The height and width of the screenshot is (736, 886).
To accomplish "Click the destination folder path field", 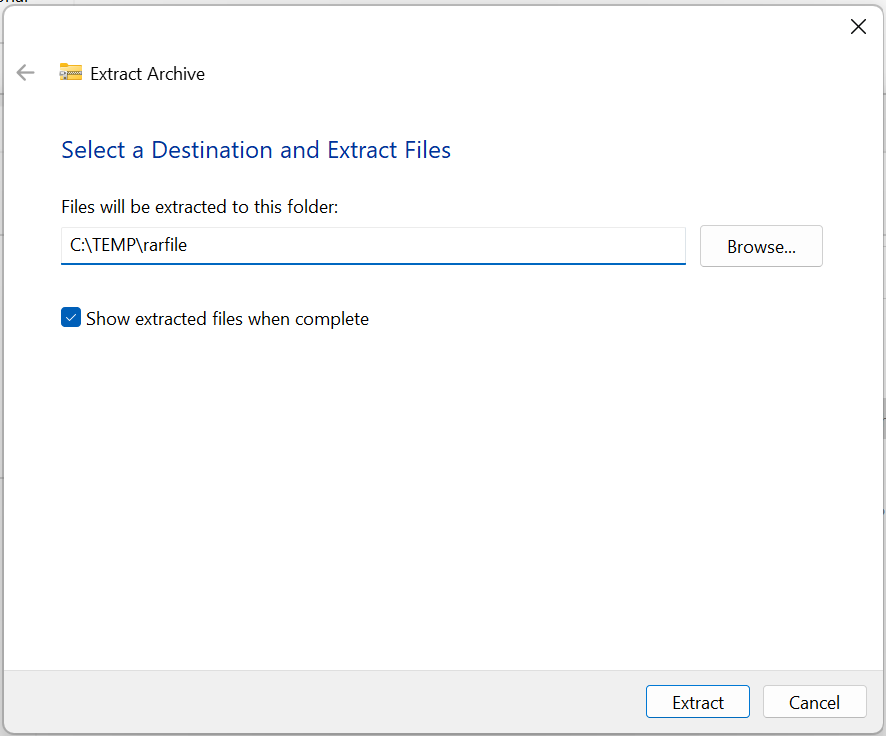I will [x=372, y=245].
